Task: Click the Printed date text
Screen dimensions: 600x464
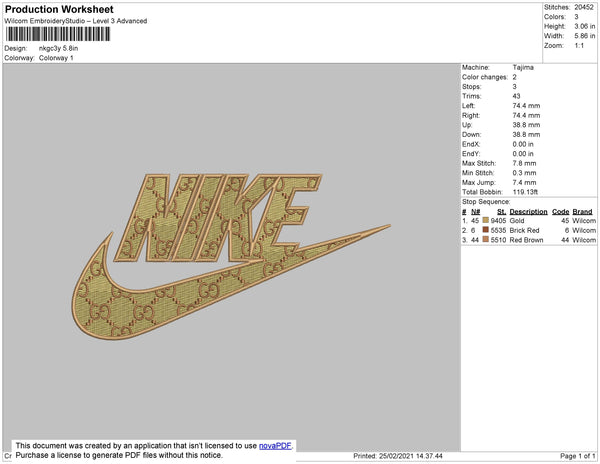Action: click(x=398, y=456)
